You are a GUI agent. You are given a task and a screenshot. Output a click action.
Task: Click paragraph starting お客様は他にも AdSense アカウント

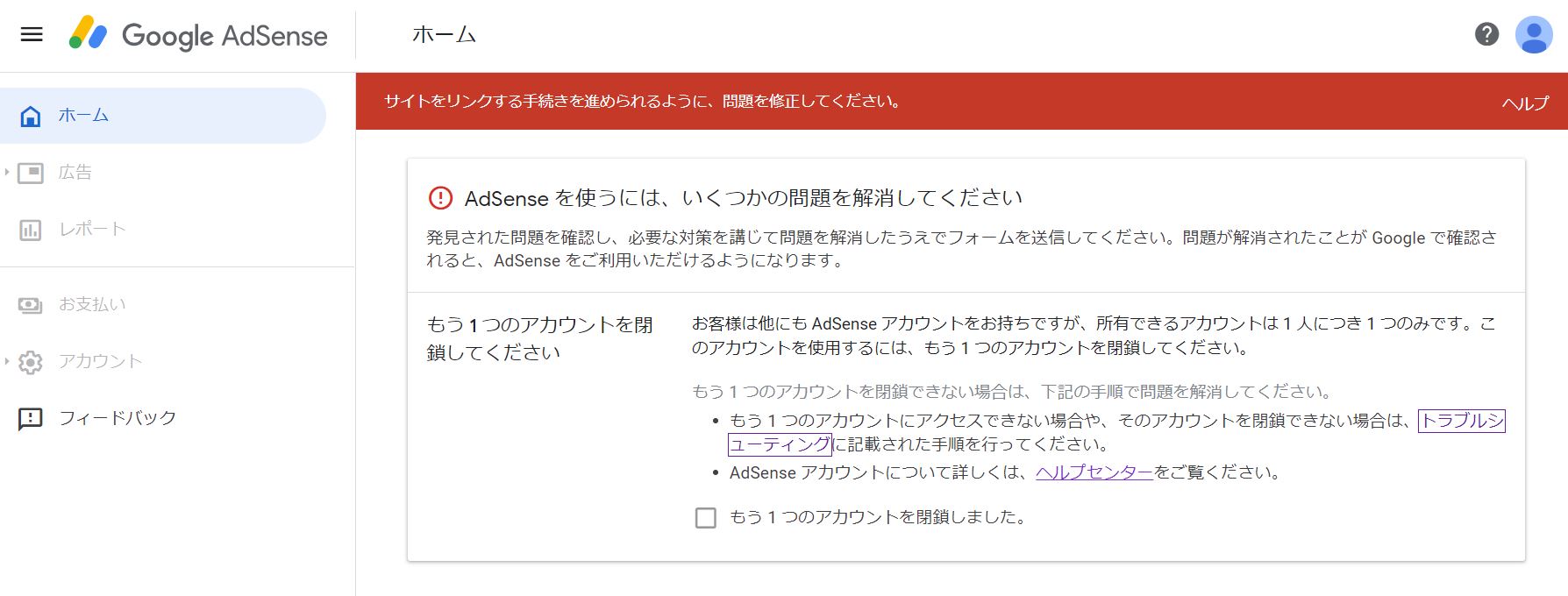(x=1094, y=336)
